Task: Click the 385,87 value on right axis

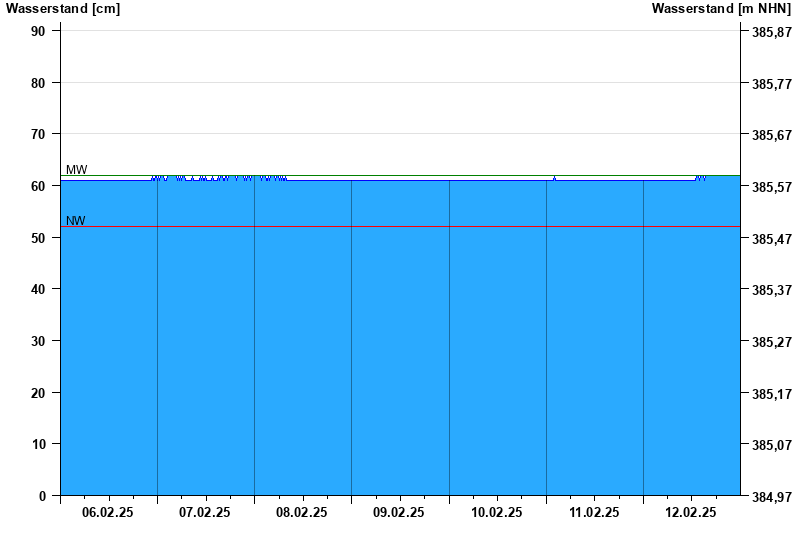Action: click(x=771, y=32)
